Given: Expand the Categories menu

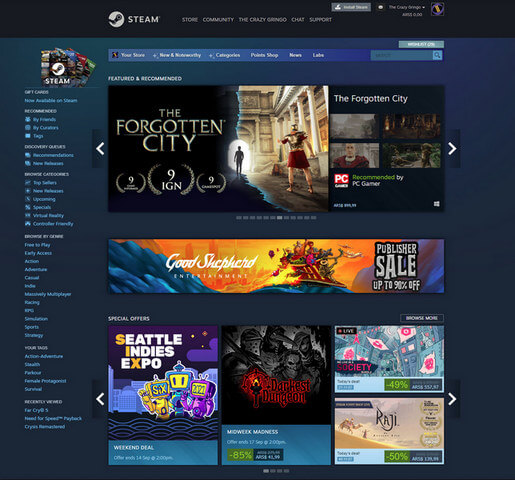Looking at the screenshot, I should pos(225,55).
